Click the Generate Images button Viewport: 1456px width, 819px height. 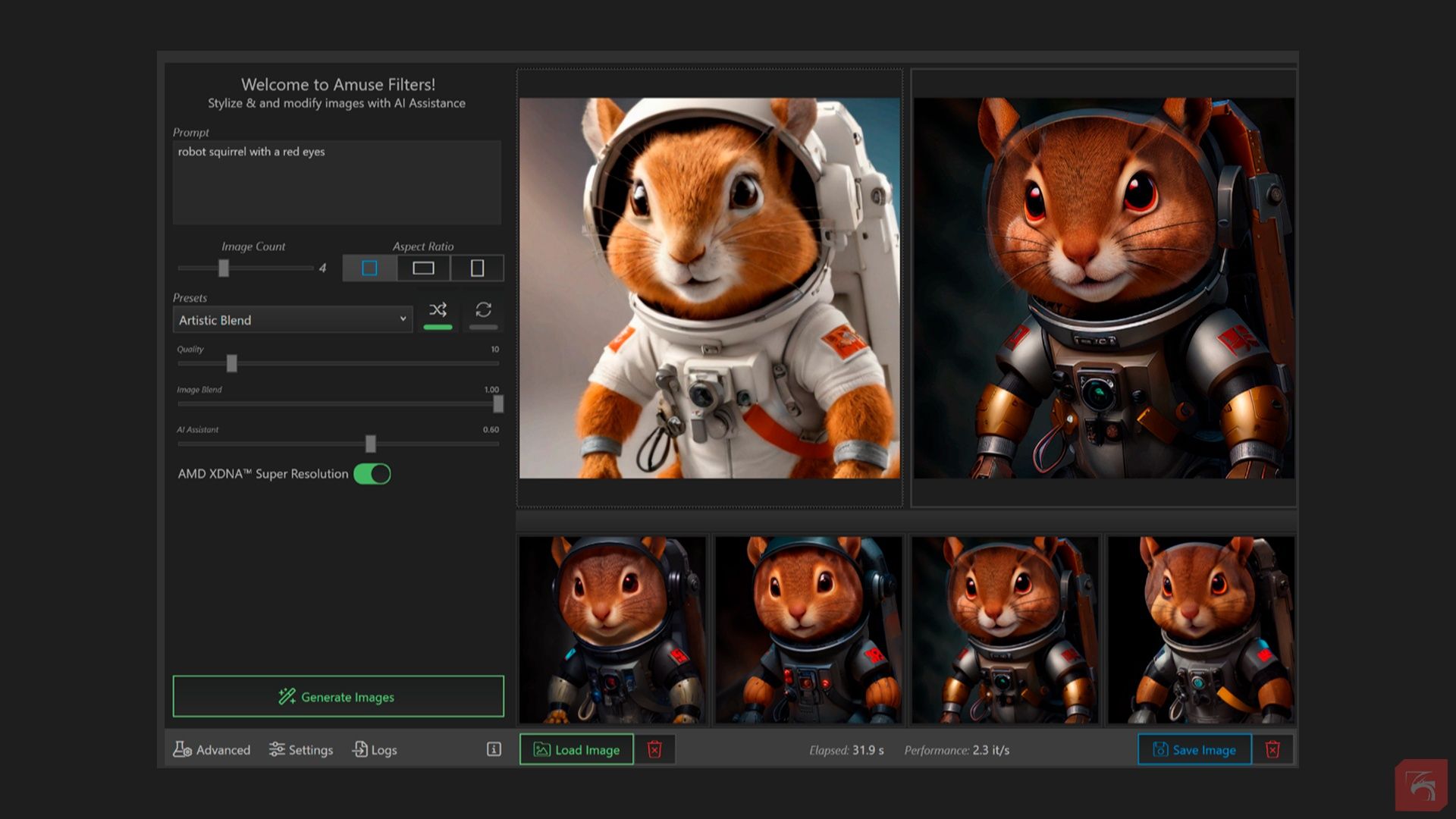click(338, 696)
